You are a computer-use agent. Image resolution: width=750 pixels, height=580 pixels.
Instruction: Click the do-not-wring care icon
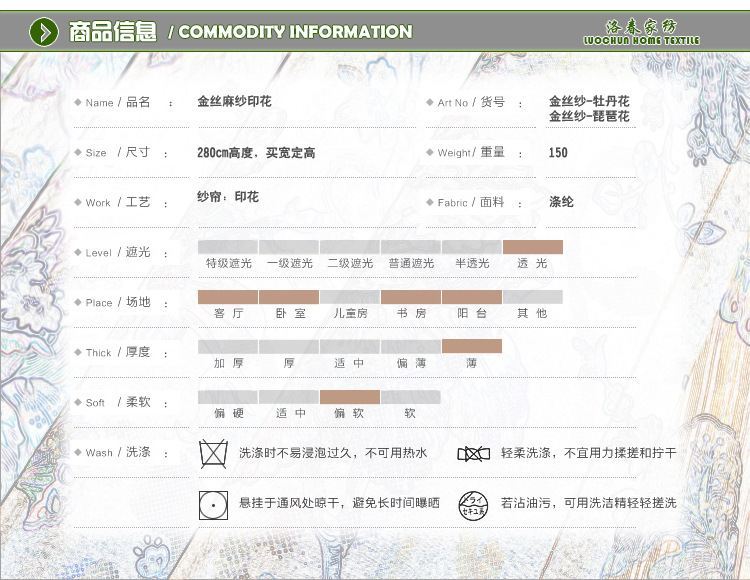click(x=473, y=454)
